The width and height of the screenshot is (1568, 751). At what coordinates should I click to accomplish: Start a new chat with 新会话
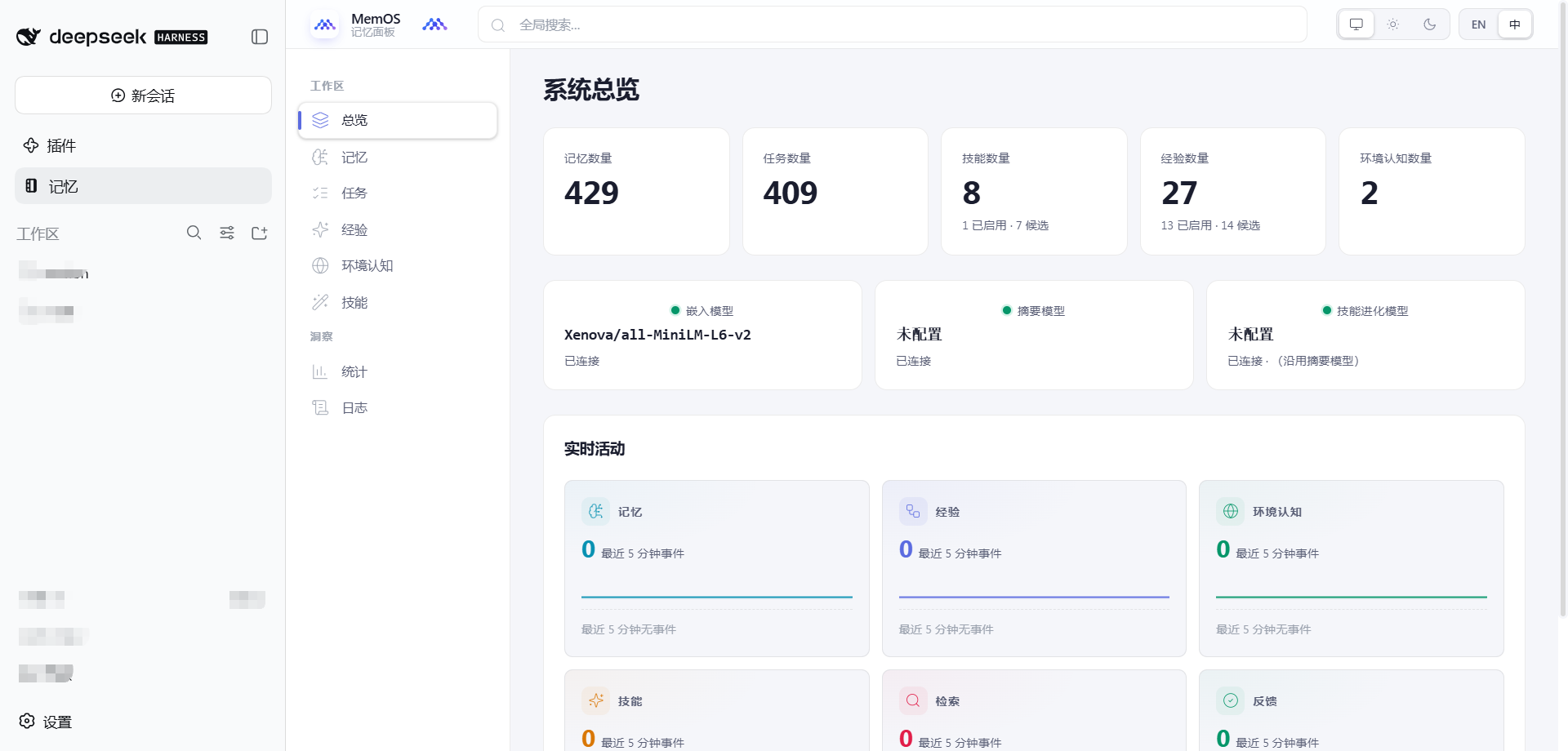click(x=143, y=96)
